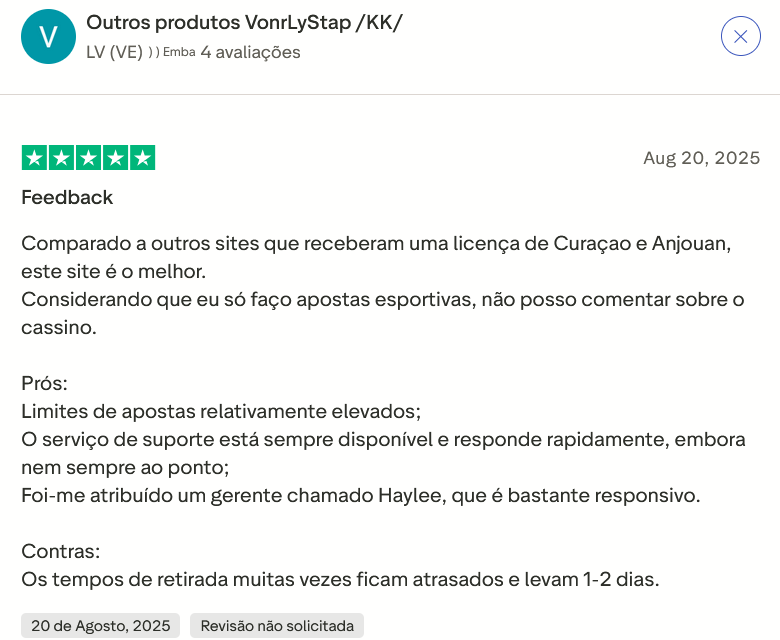
Task: Open the reviewer's 4 avaliações link
Action: (250, 52)
